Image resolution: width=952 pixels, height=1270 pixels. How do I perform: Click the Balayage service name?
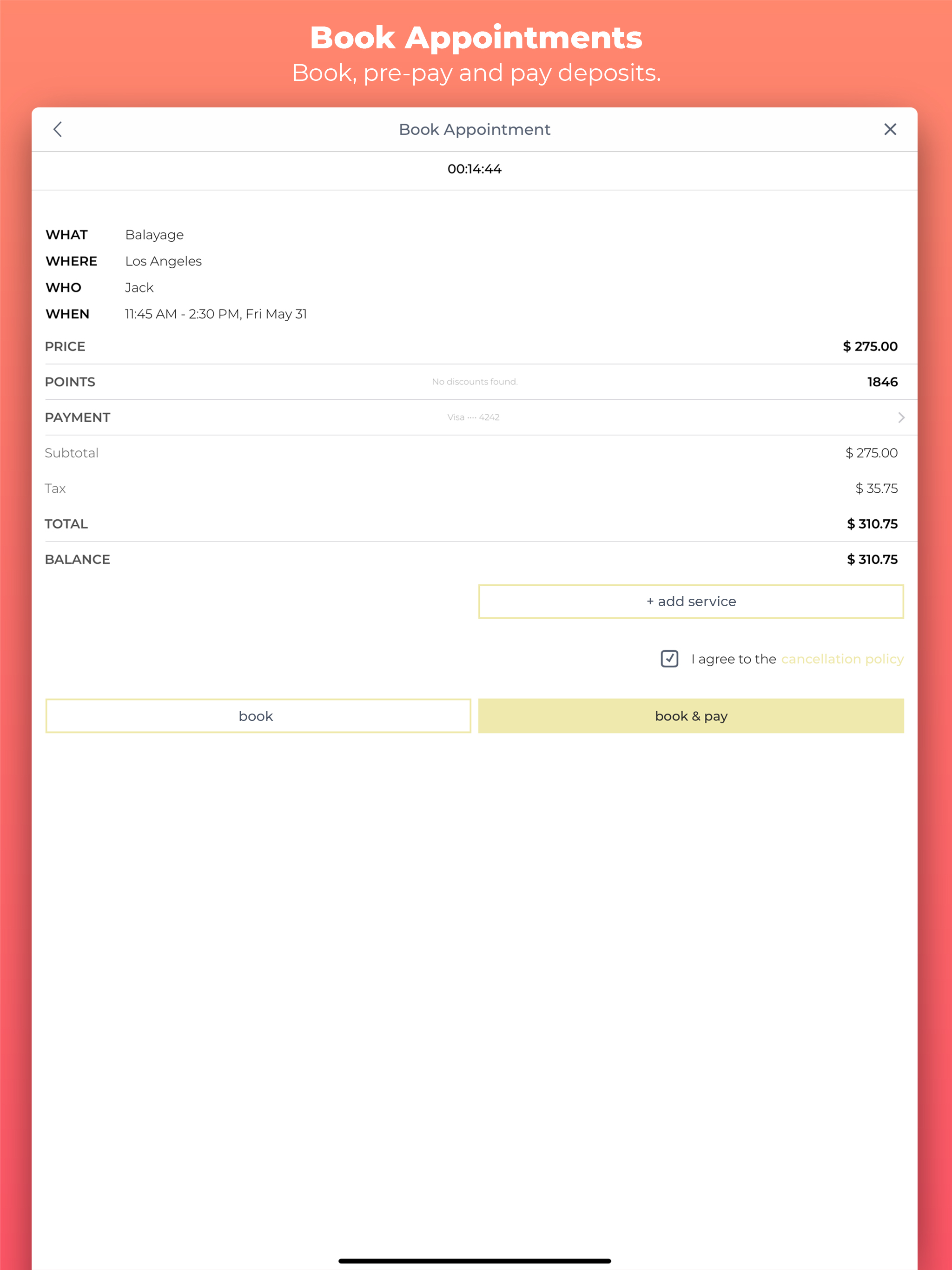[x=154, y=235]
